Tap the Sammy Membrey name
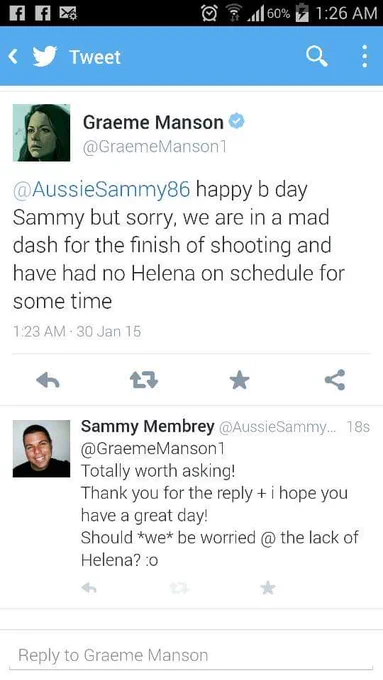Screen dimensions: 383x680 pyautogui.click(x=147, y=426)
